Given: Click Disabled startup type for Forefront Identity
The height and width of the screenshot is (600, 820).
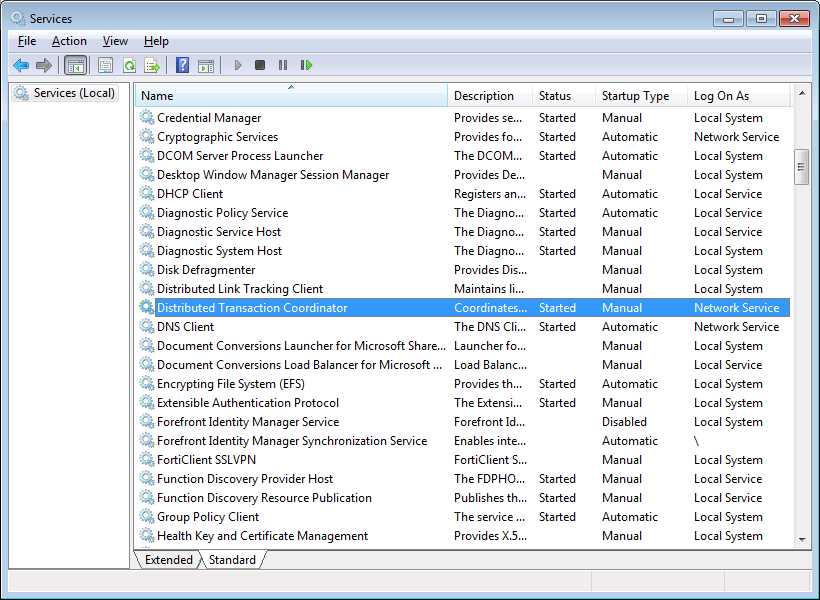Looking at the screenshot, I should coord(624,422).
